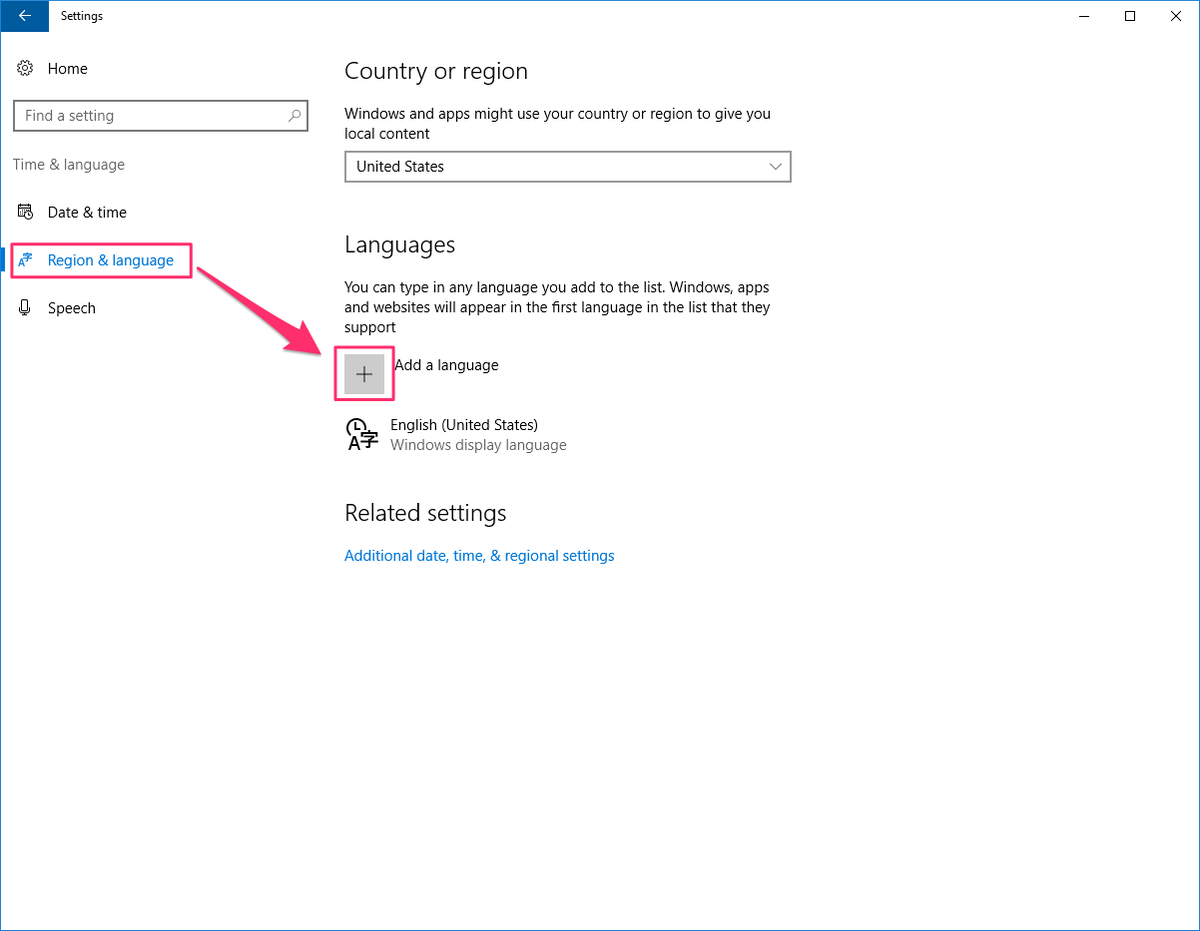Click the Speech microphone icon
Image resolution: width=1200 pixels, height=931 pixels.
[x=25, y=308]
